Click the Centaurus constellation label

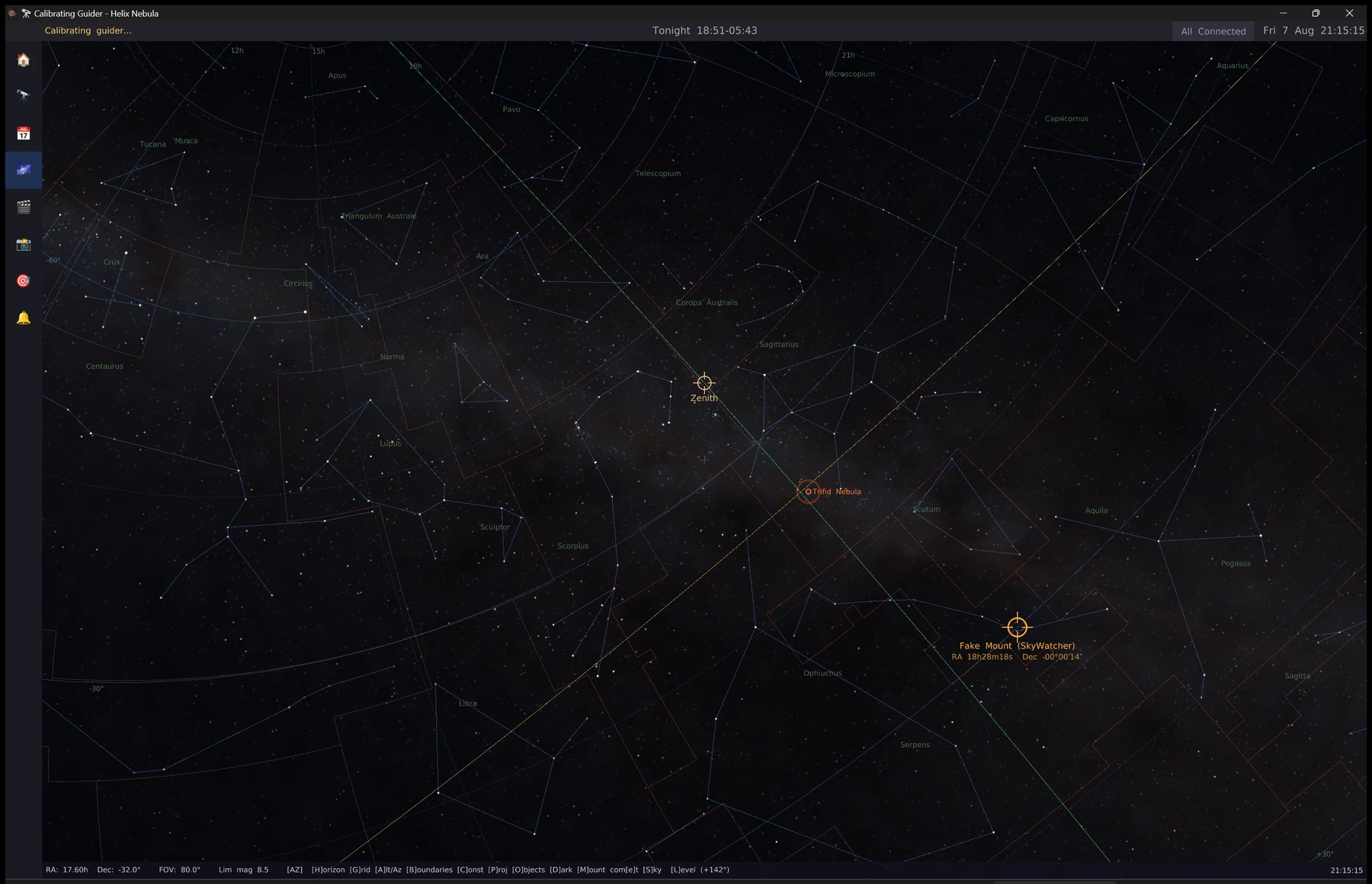[x=104, y=367]
